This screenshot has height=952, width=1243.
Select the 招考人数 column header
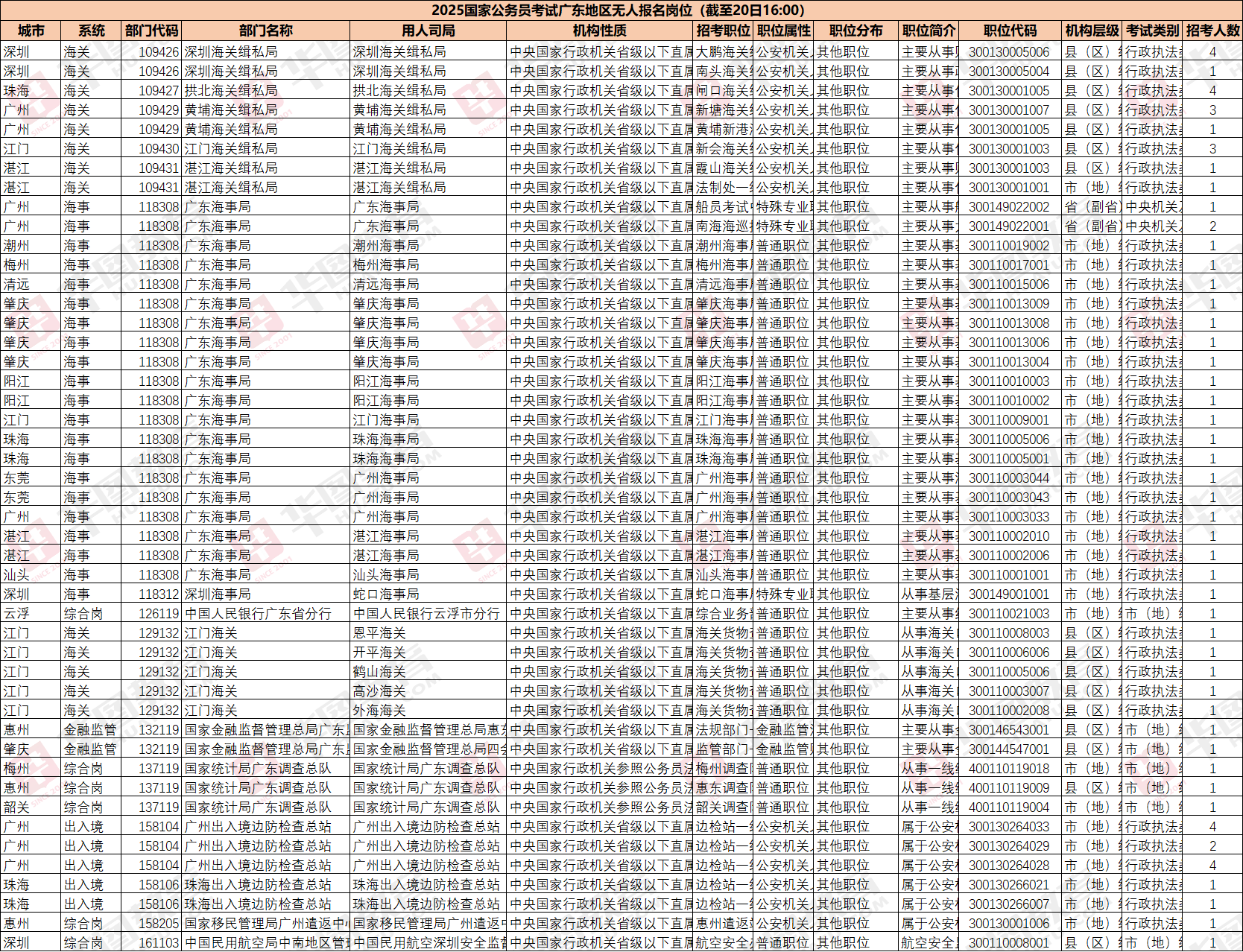pyautogui.click(x=1212, y=31)
